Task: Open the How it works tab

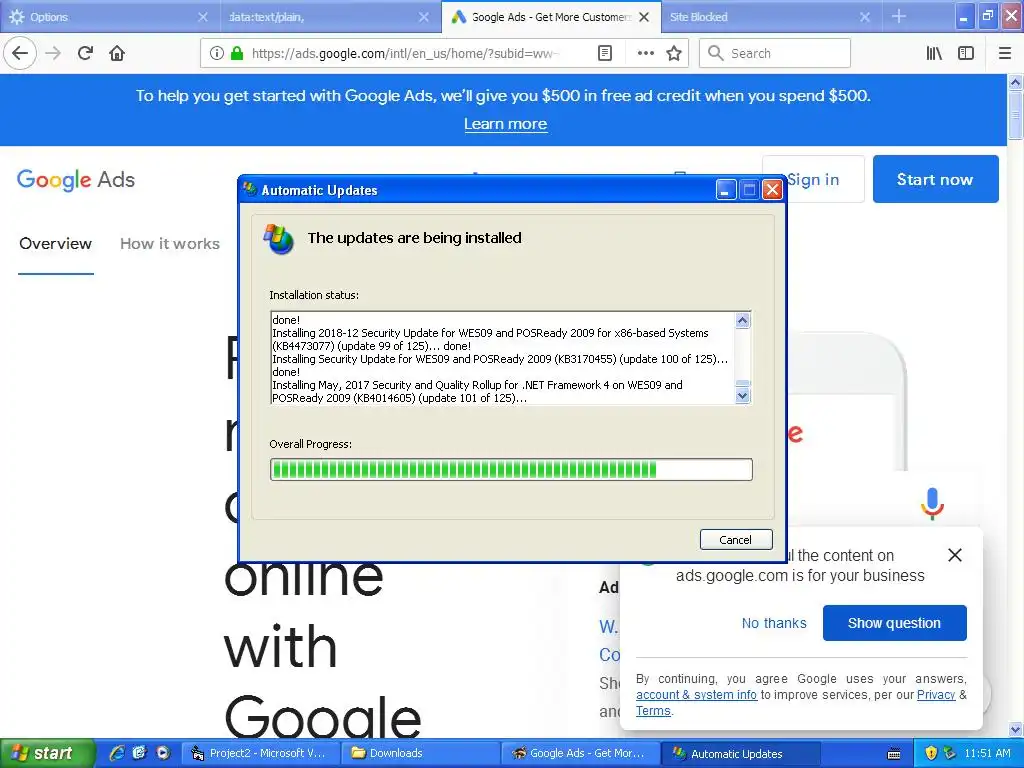Action: [170, 244]
